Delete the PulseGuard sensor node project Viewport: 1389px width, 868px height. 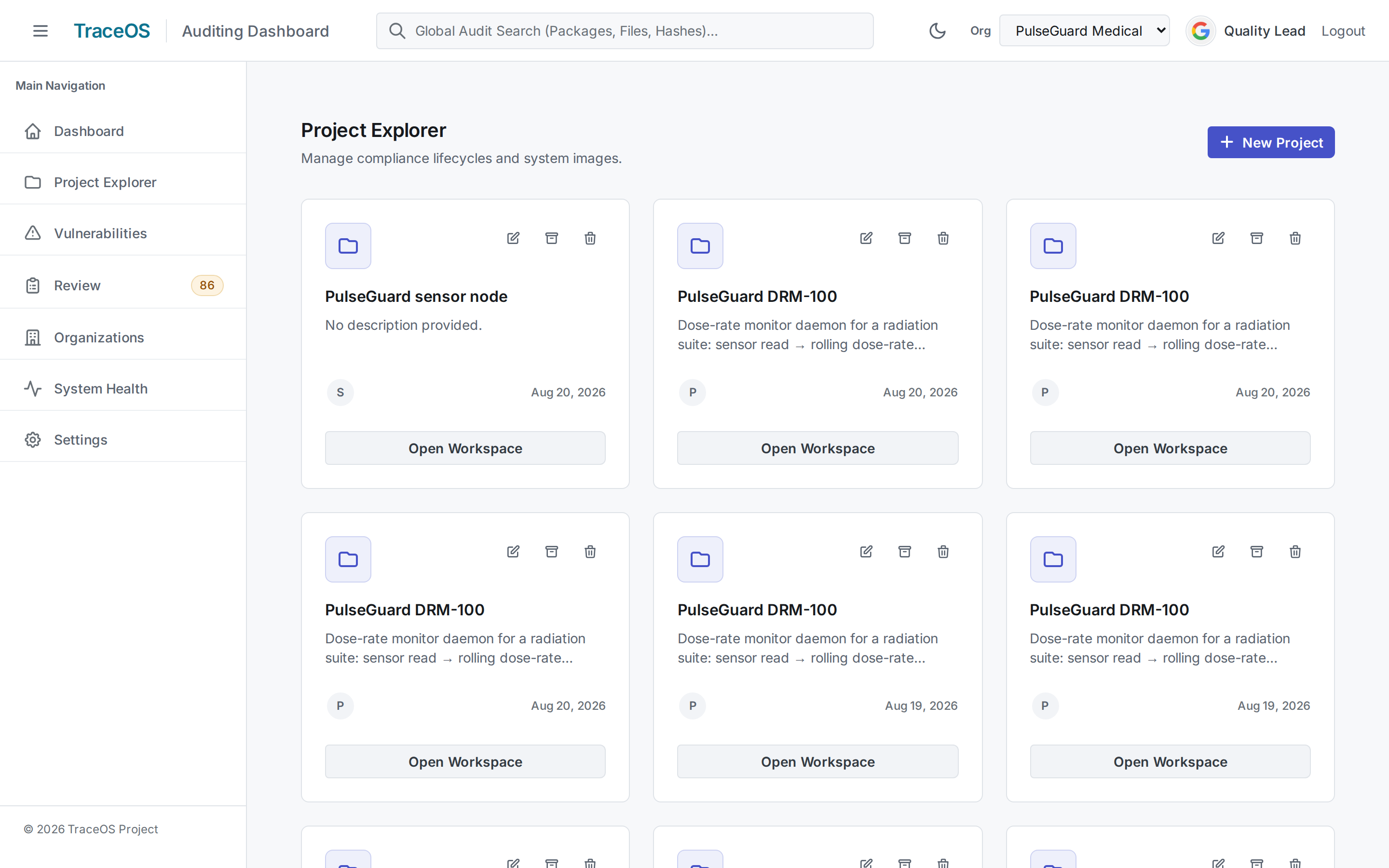point(590,238)
